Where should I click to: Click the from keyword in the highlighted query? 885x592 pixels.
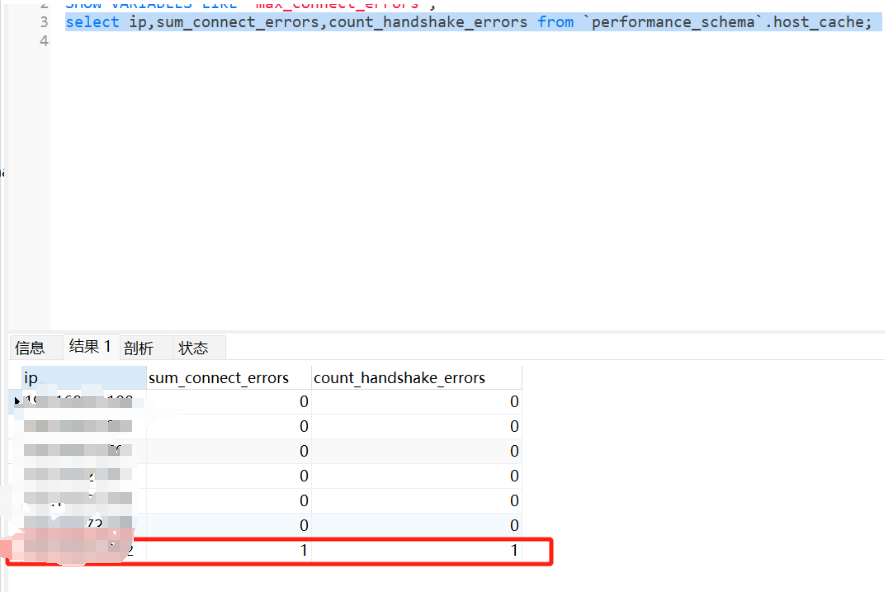pyautogui.click(x=555, y=22)
